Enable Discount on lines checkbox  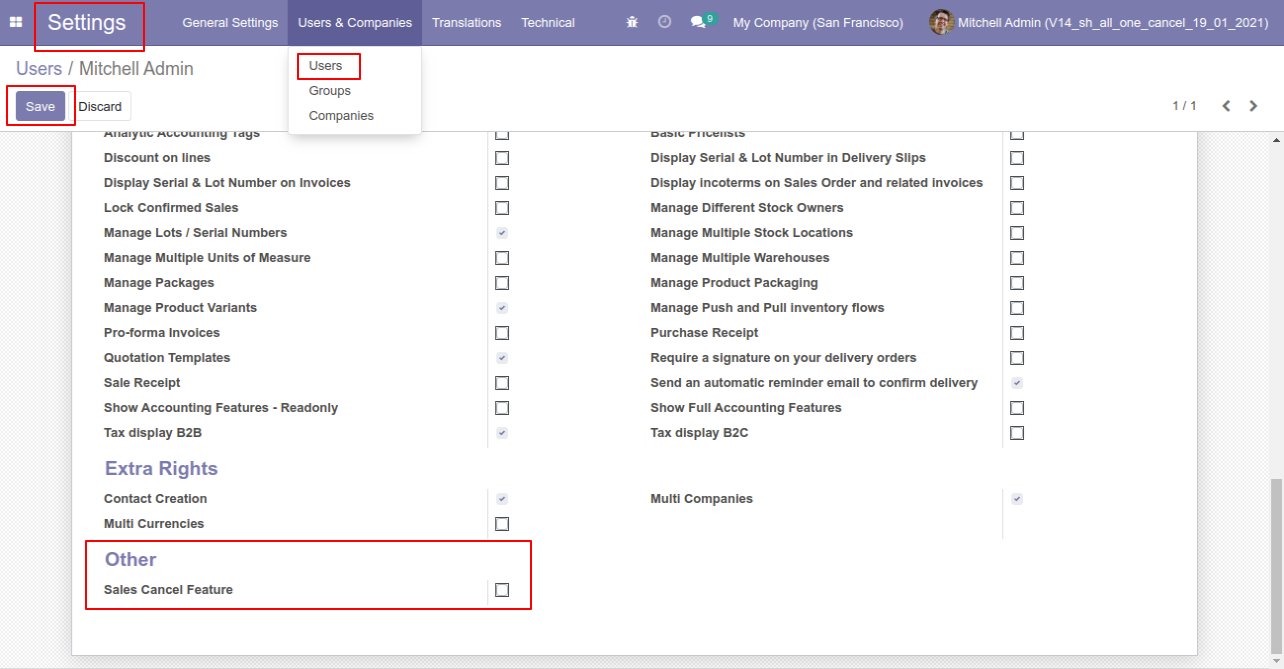click(x=502, y=158)
